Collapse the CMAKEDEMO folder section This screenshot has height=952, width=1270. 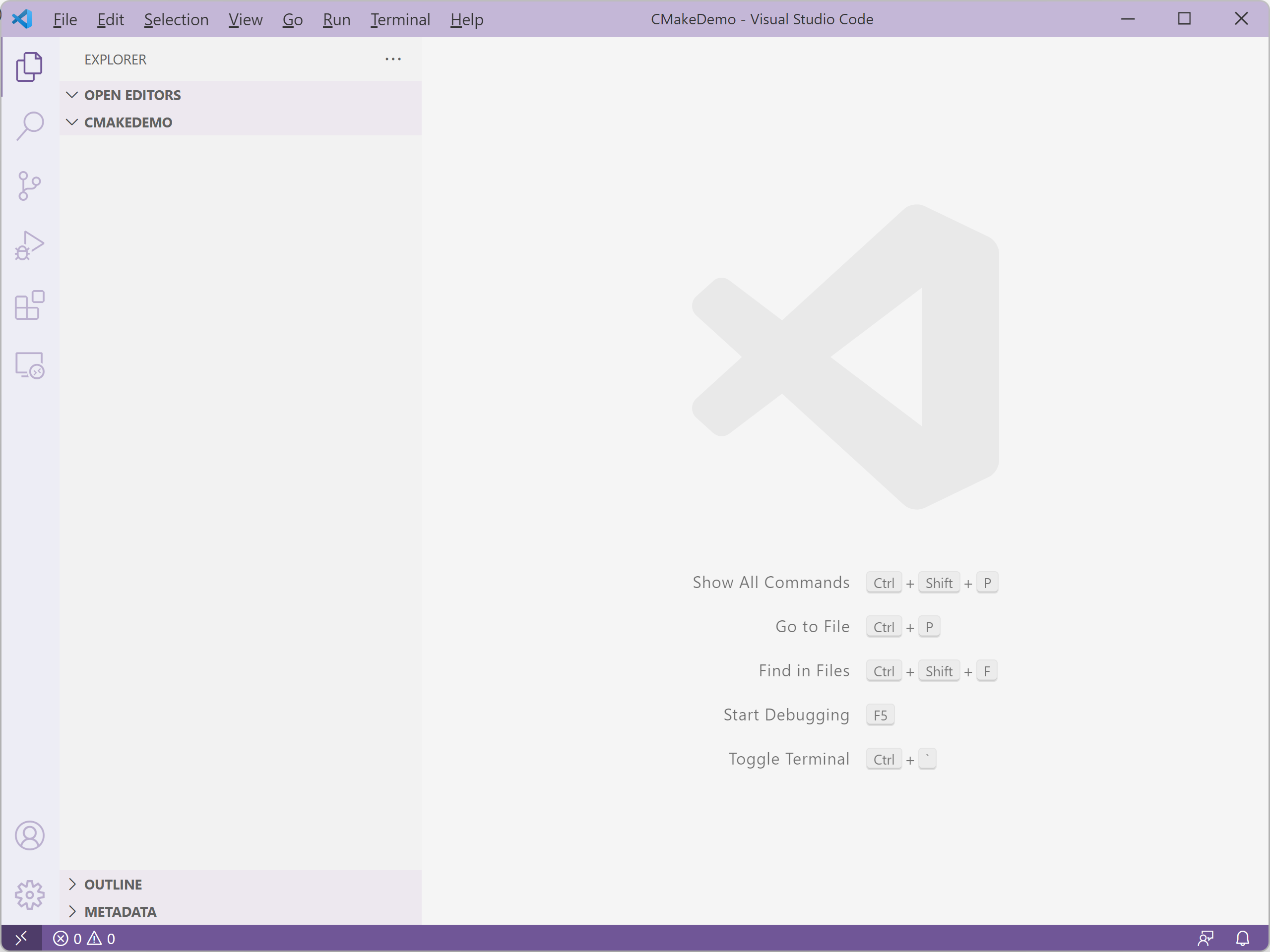[x=241, y=122]
